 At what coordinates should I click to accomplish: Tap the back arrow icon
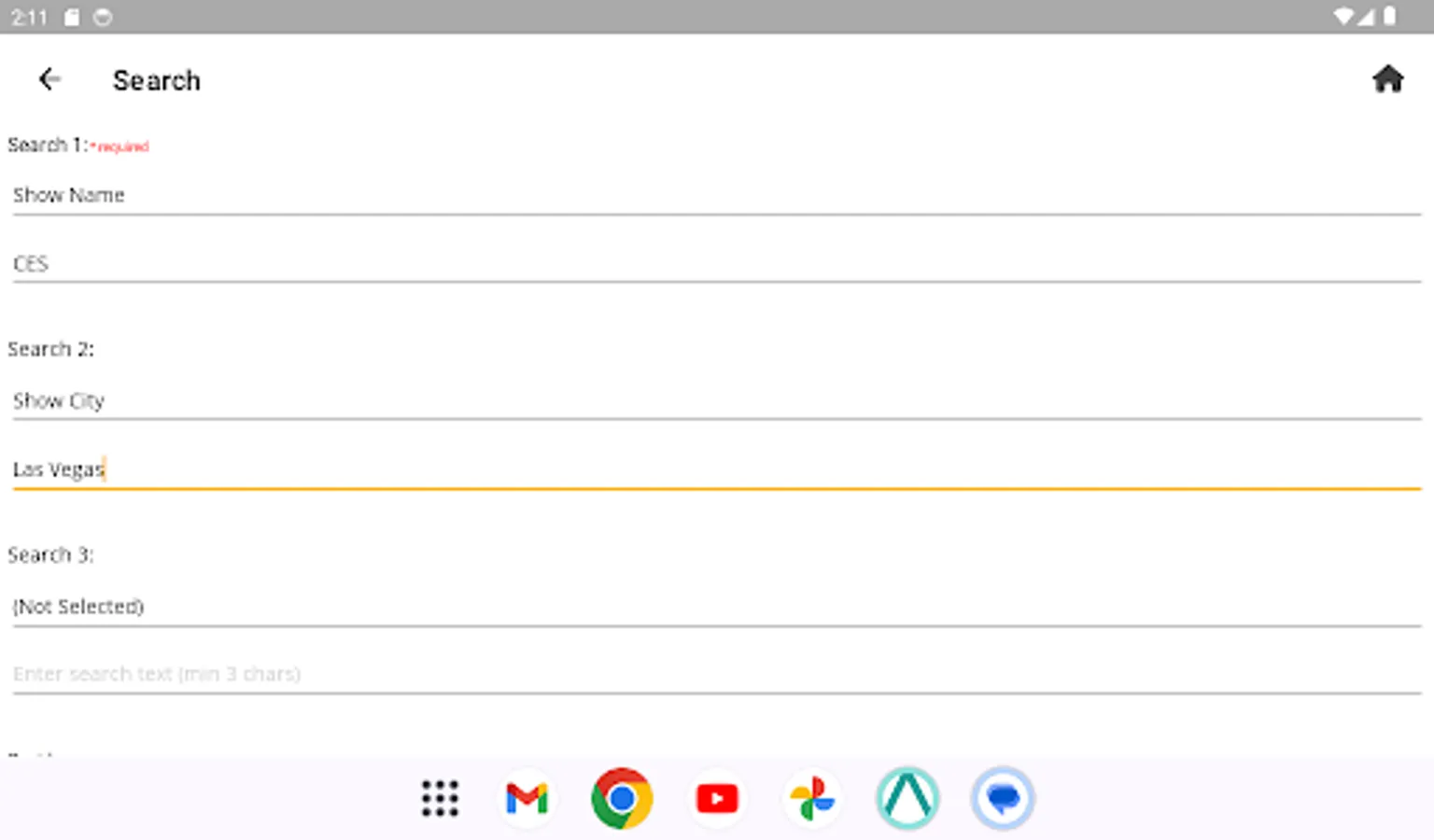click(x=49, y=79)
